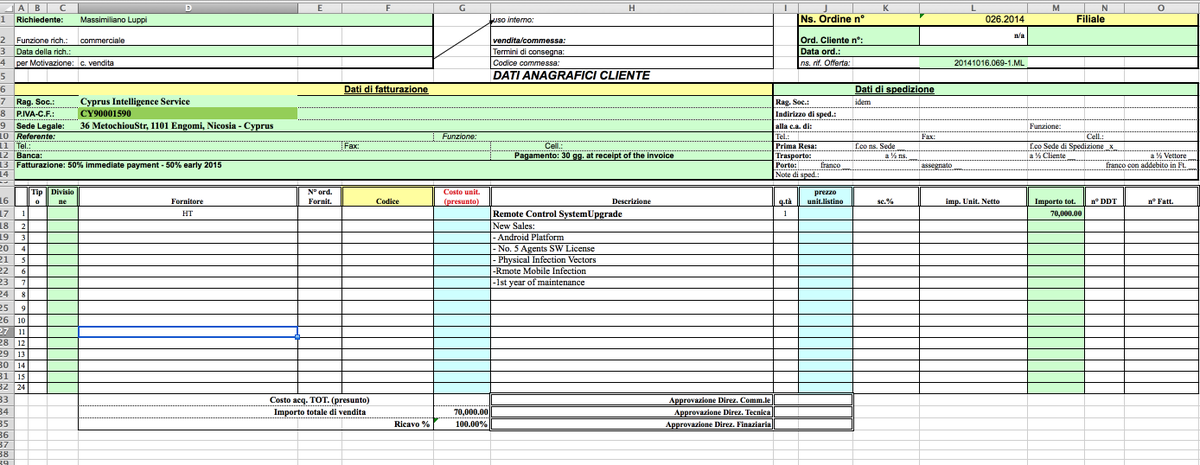1200x465 pixels.
Task: Click 'Costo acq. TOT. (presunto)' label
Action: pos(320,400)
